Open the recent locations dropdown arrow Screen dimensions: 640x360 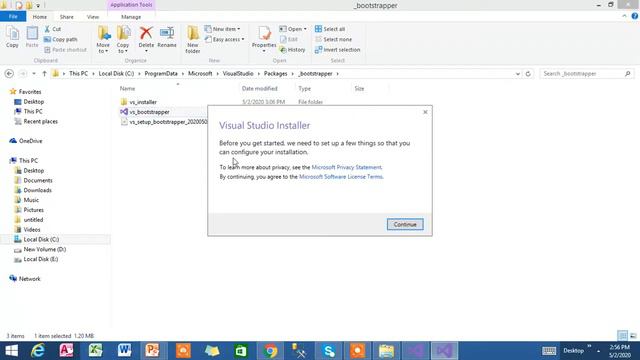[x=34, y=73]
